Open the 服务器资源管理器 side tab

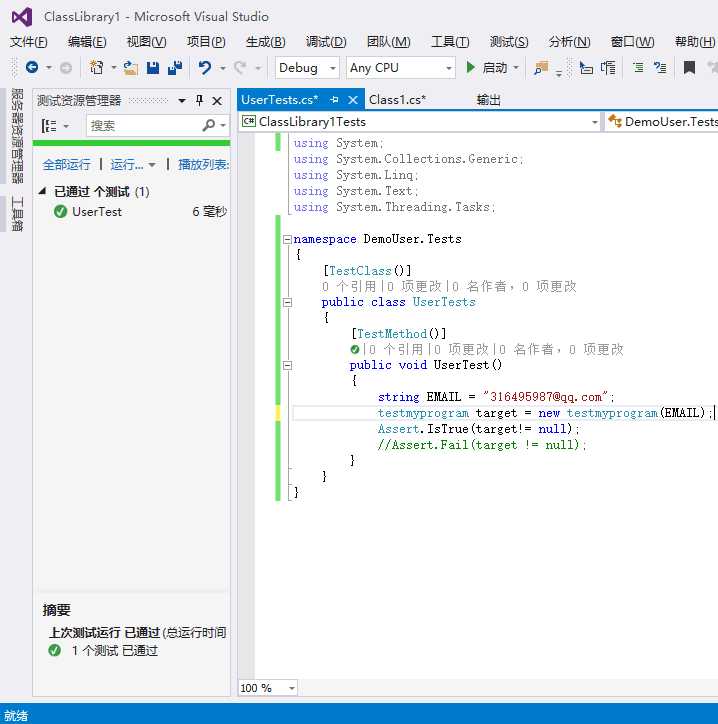17,135
